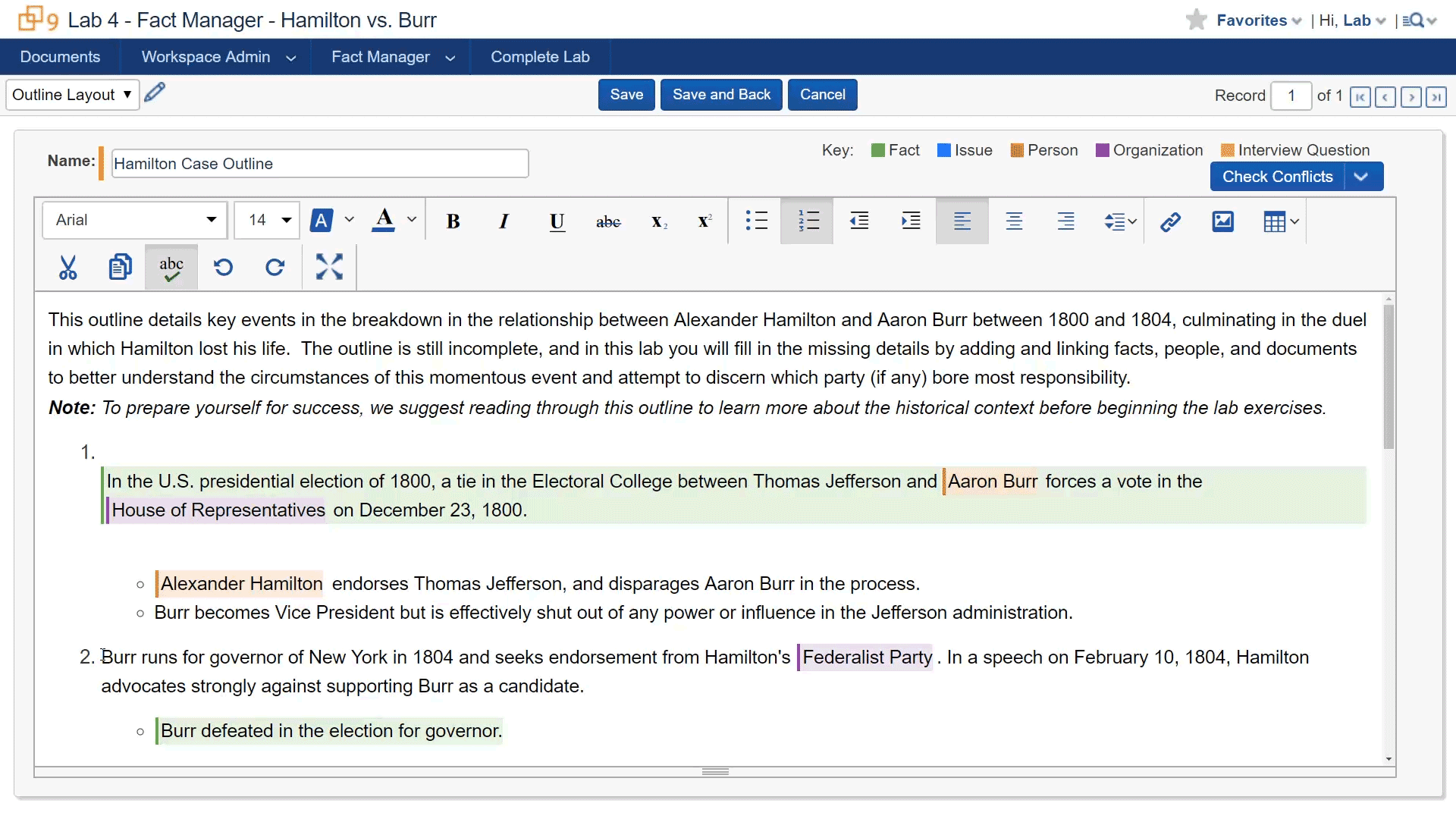The image size is (1456, 819).
Task: Insert a link with the link icon
Action: coord(1170,221)
